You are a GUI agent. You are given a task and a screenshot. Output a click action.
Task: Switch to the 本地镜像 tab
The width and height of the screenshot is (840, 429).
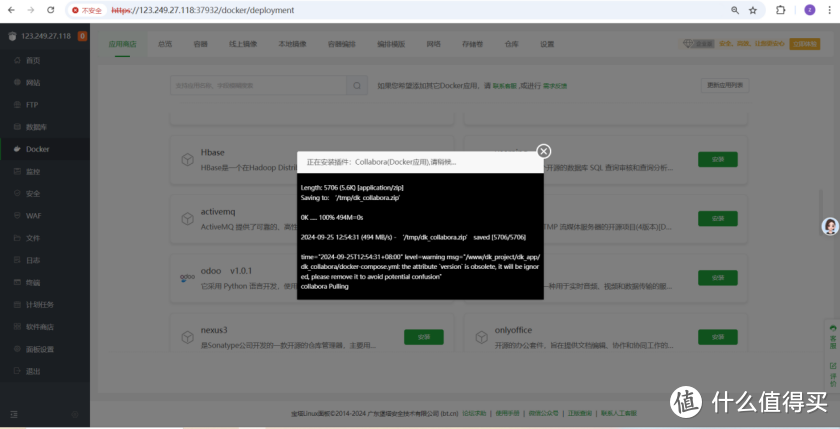292,44
